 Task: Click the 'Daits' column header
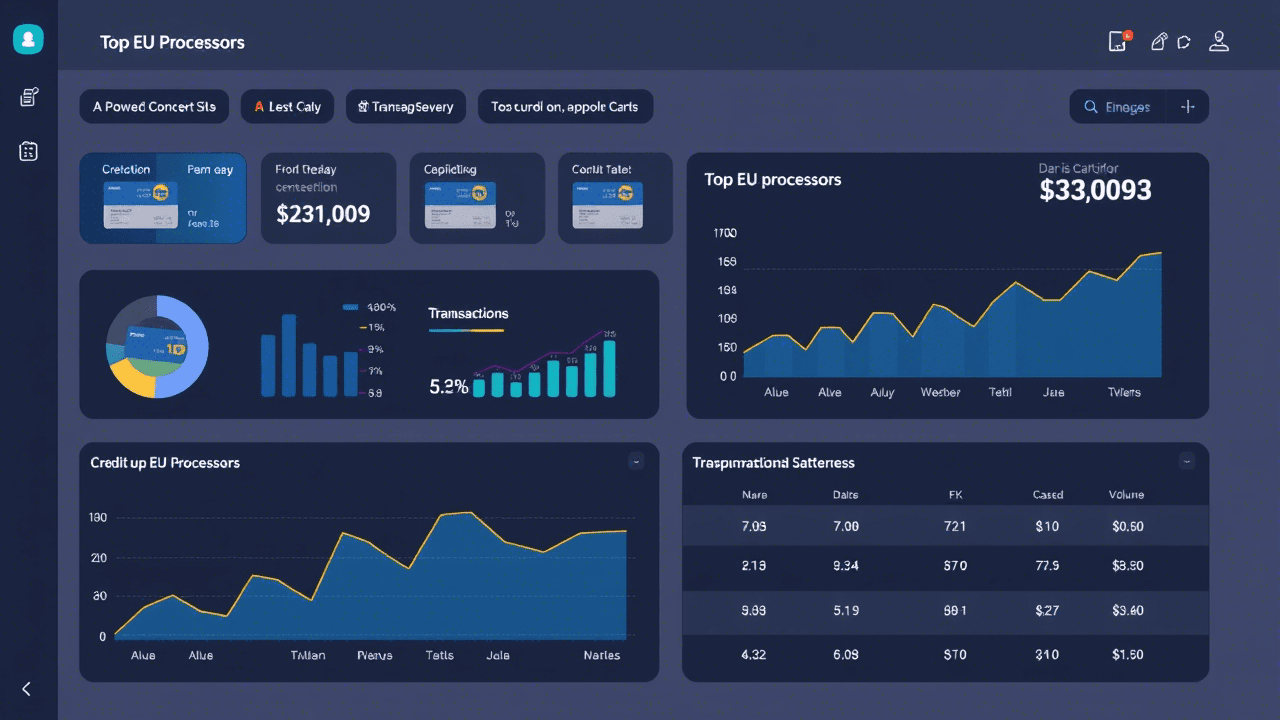pos(845,495)
